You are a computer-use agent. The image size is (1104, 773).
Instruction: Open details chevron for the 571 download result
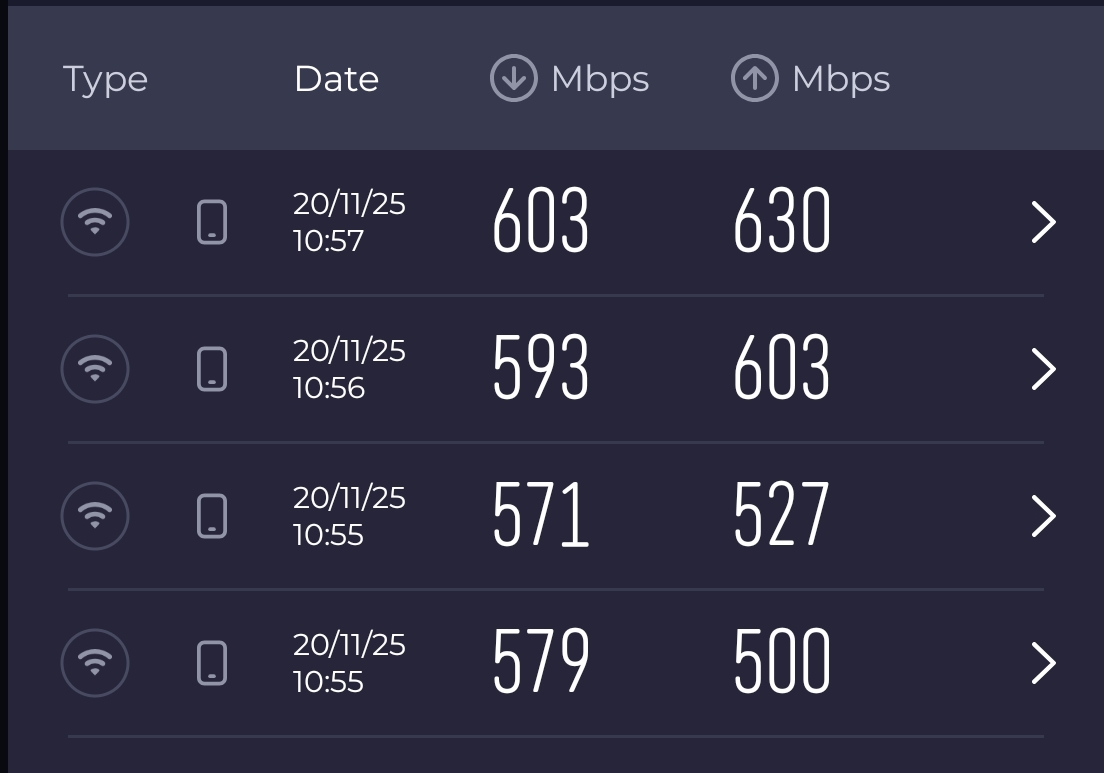1043,516
